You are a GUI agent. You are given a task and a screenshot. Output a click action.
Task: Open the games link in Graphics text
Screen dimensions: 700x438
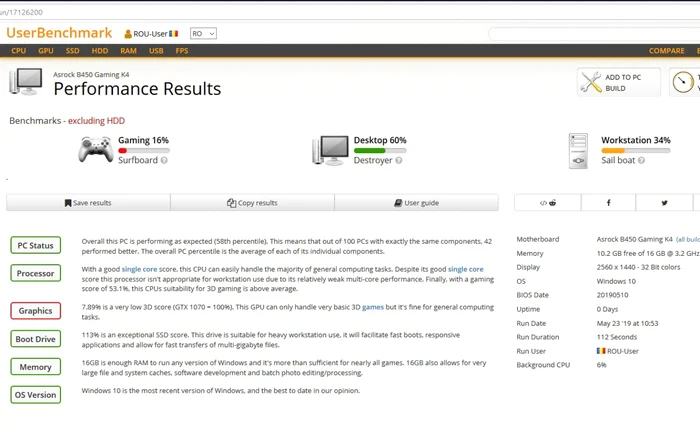point(373,307)
